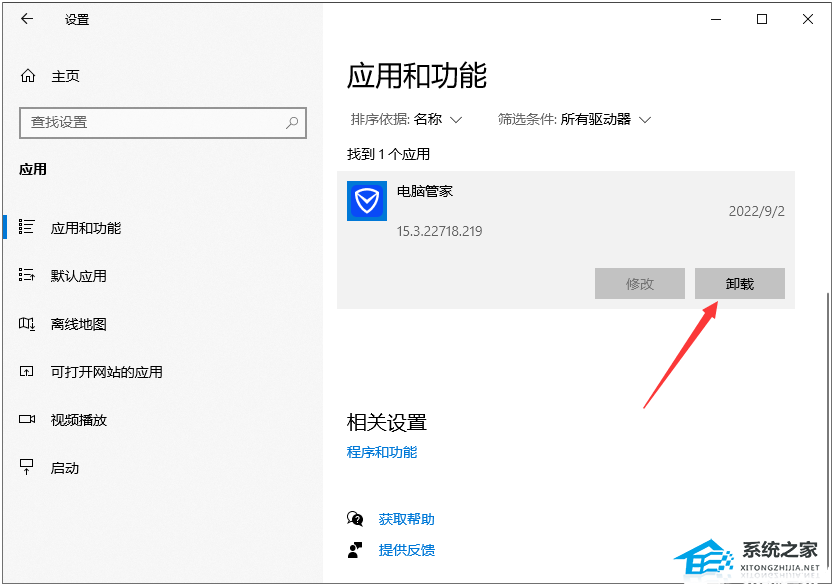The height and width of the screenshot is (586, 835).
Task: Click the 电脑管家 shield app icon
Action: [367, 201]
